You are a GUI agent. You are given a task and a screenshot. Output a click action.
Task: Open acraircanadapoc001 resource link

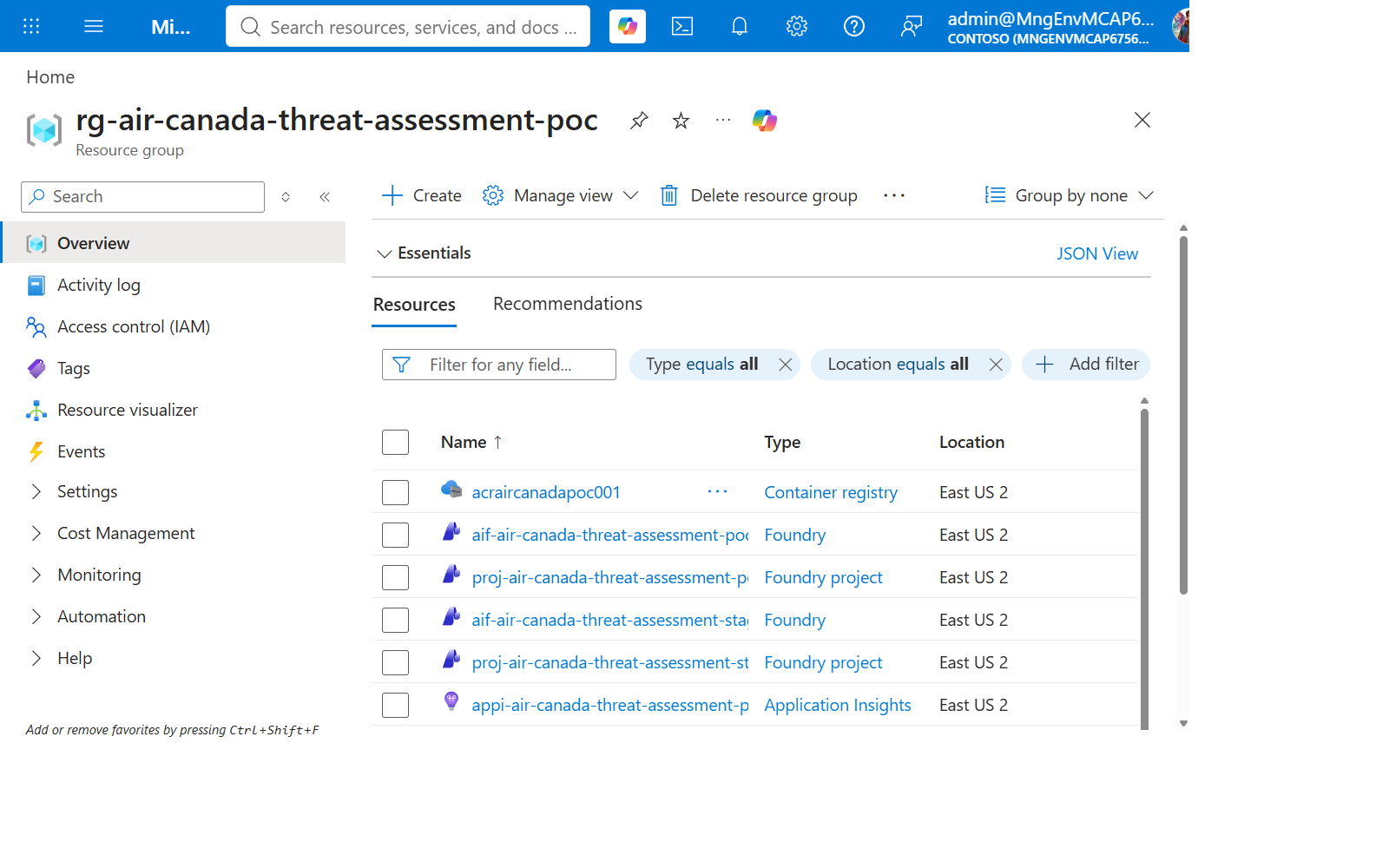click(x=546, y=492)
